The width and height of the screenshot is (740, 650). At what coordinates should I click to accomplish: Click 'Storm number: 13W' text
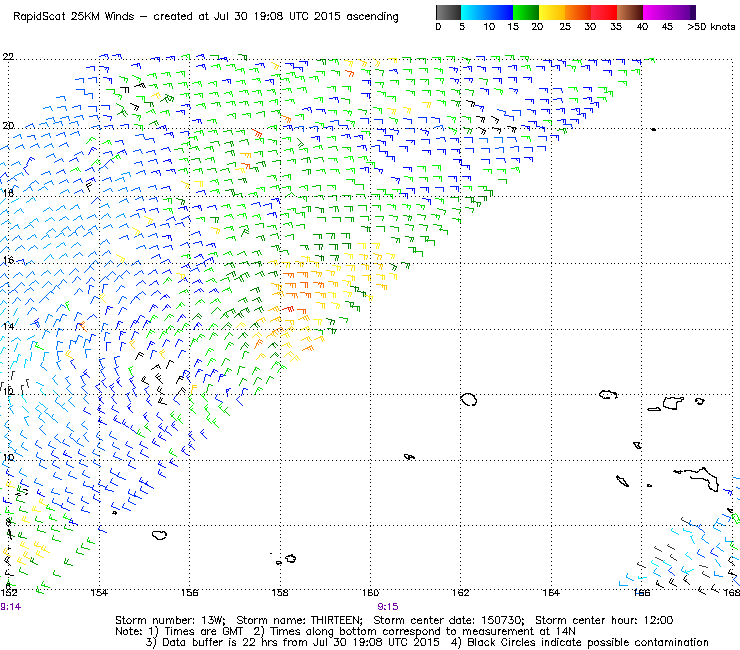point(170,620)
